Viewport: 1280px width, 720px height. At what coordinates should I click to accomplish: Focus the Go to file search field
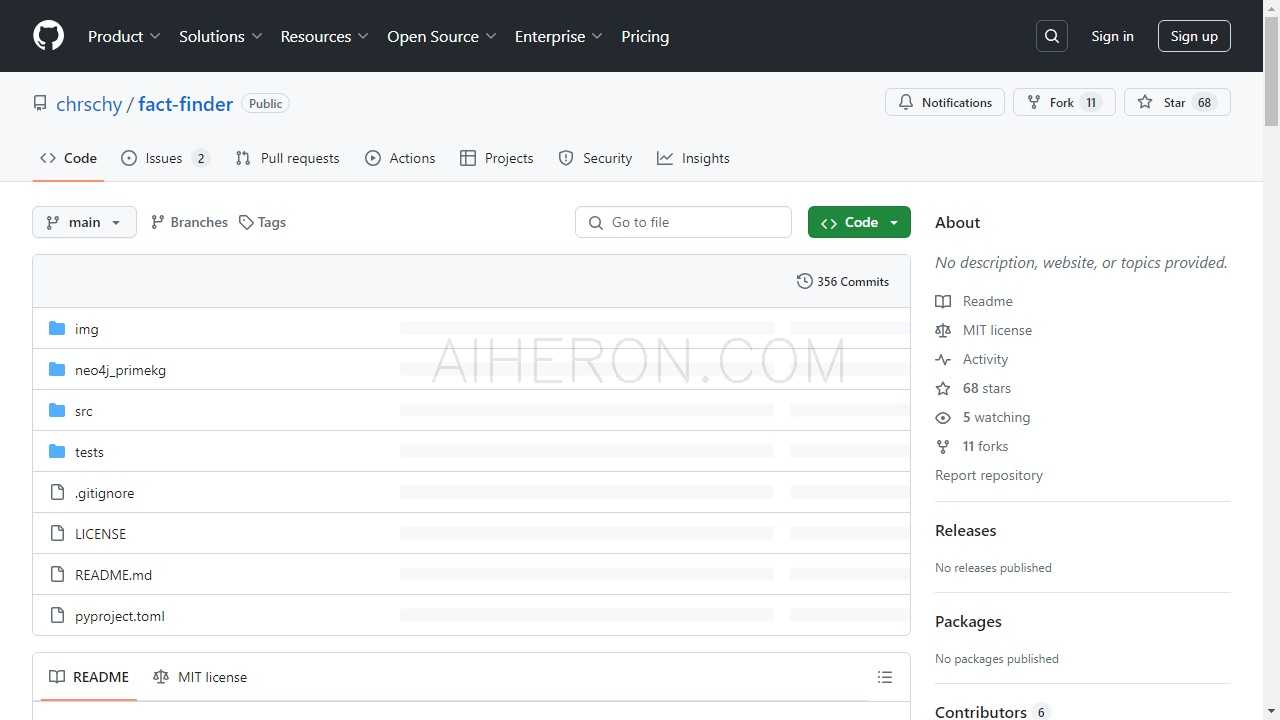[x=683, y=222]
